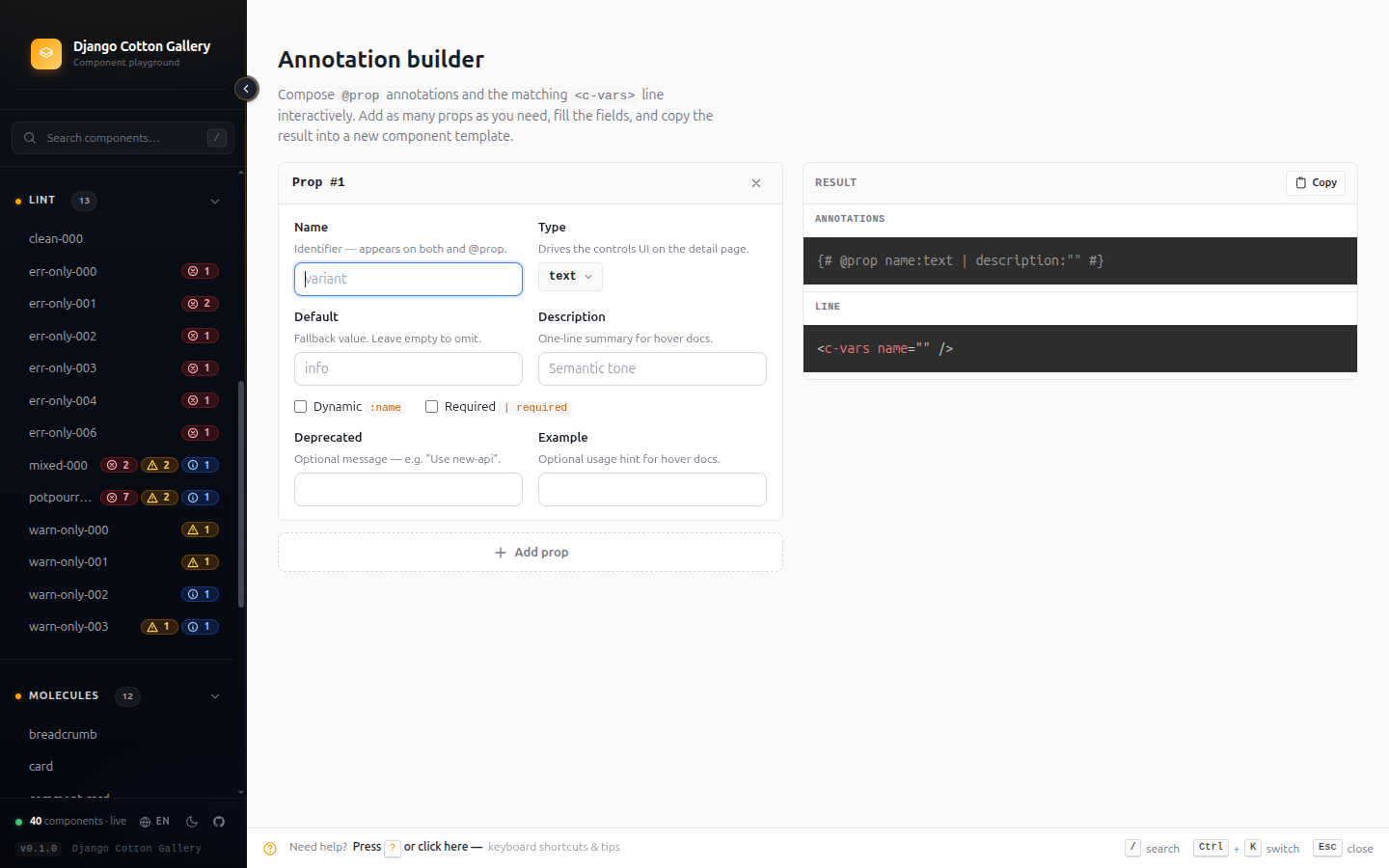Click the annotations code block

[1080, 260]
